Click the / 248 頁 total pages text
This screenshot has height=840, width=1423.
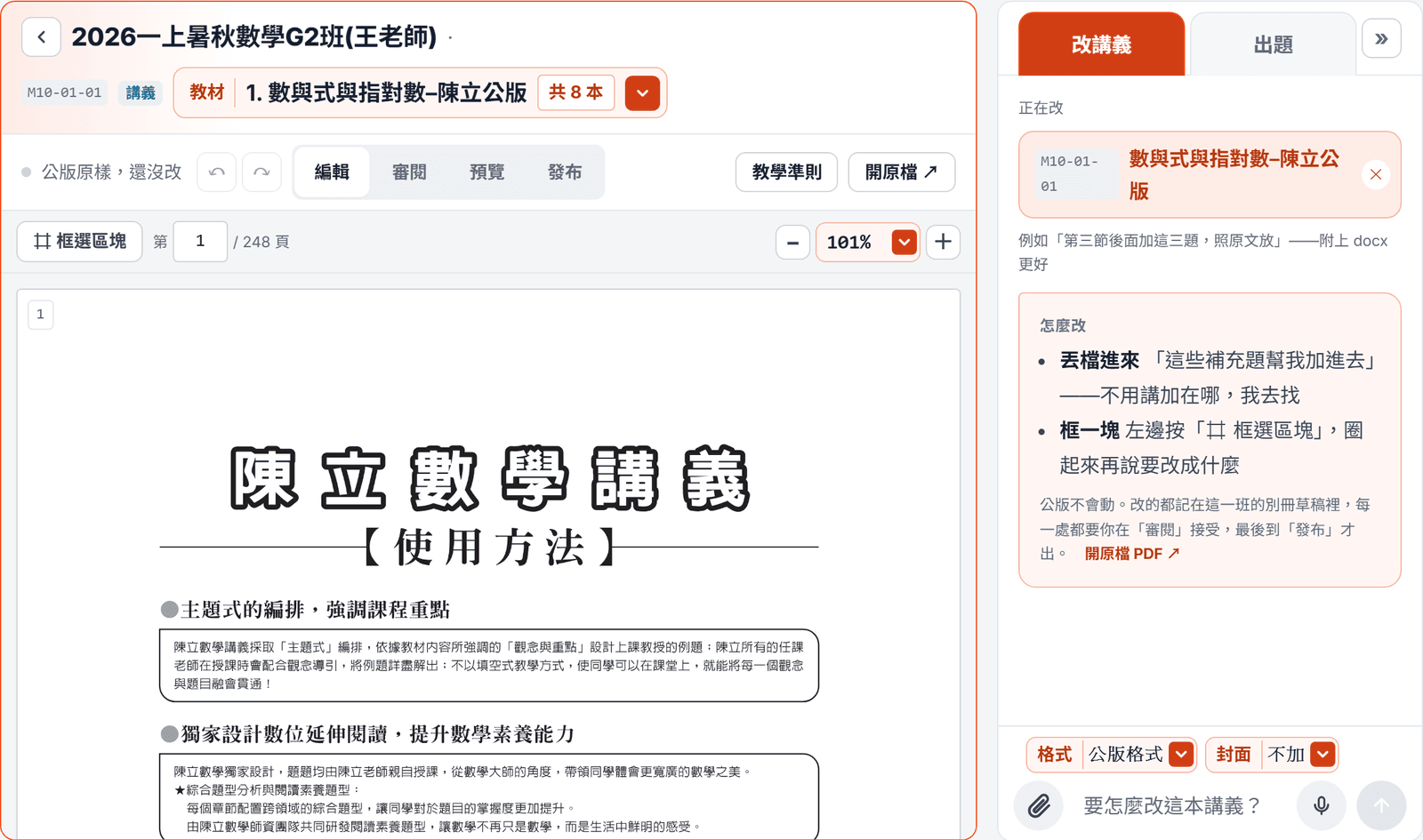tap(261, 242)
